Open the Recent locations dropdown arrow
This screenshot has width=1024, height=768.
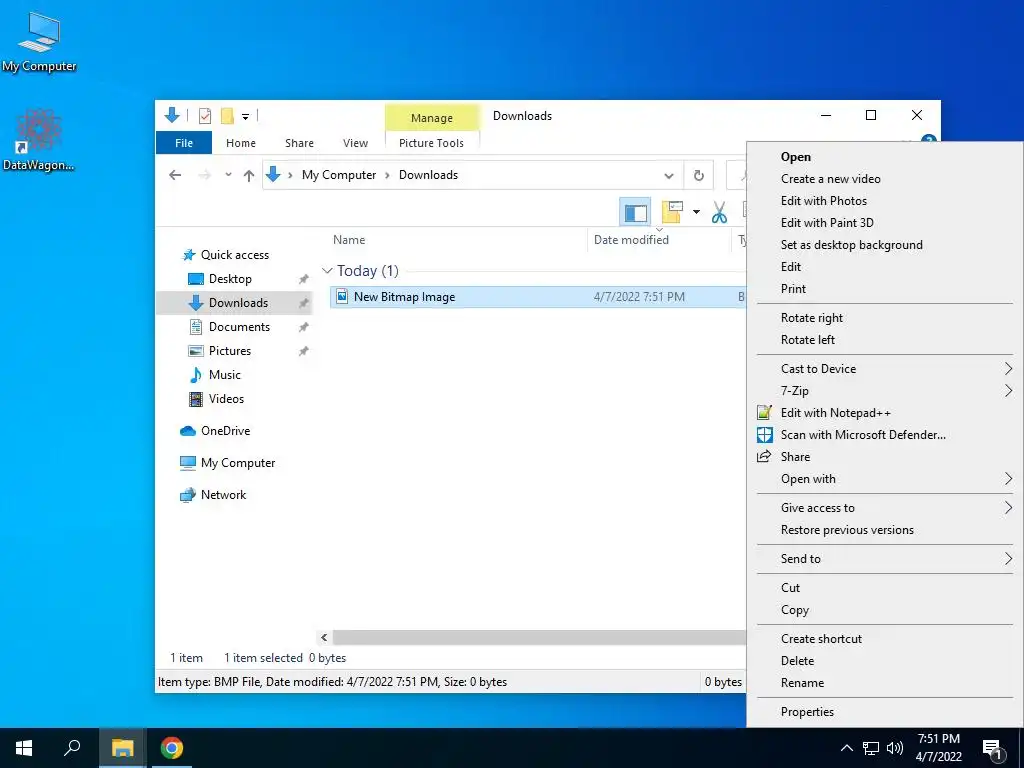point(228,175)
